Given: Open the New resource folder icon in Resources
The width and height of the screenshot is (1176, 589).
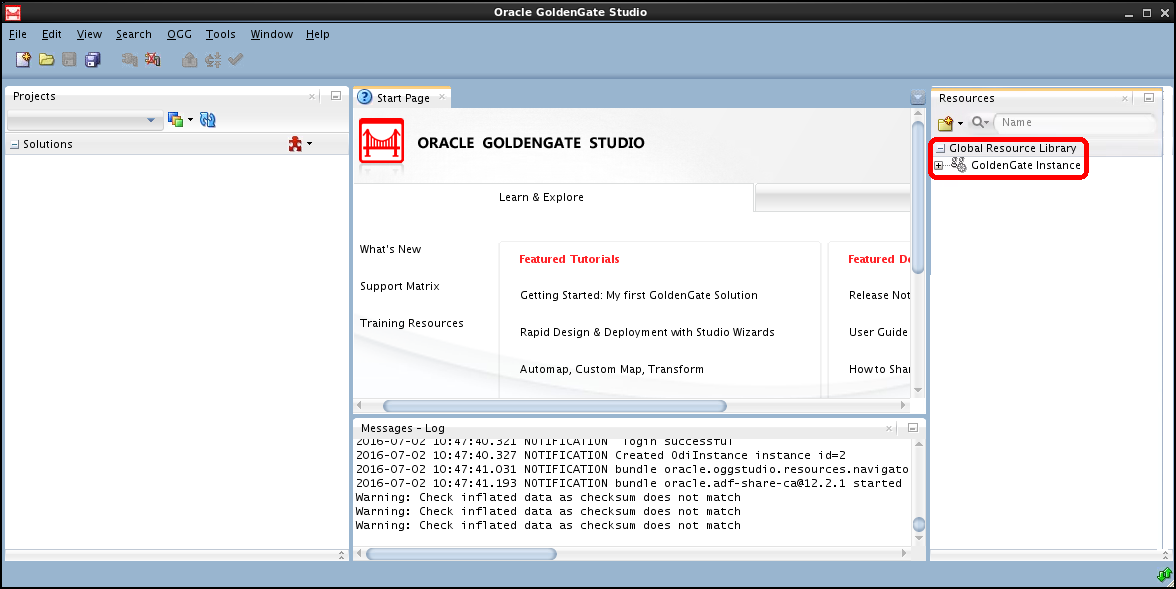Looking at the screenshot, I should 947,122.
